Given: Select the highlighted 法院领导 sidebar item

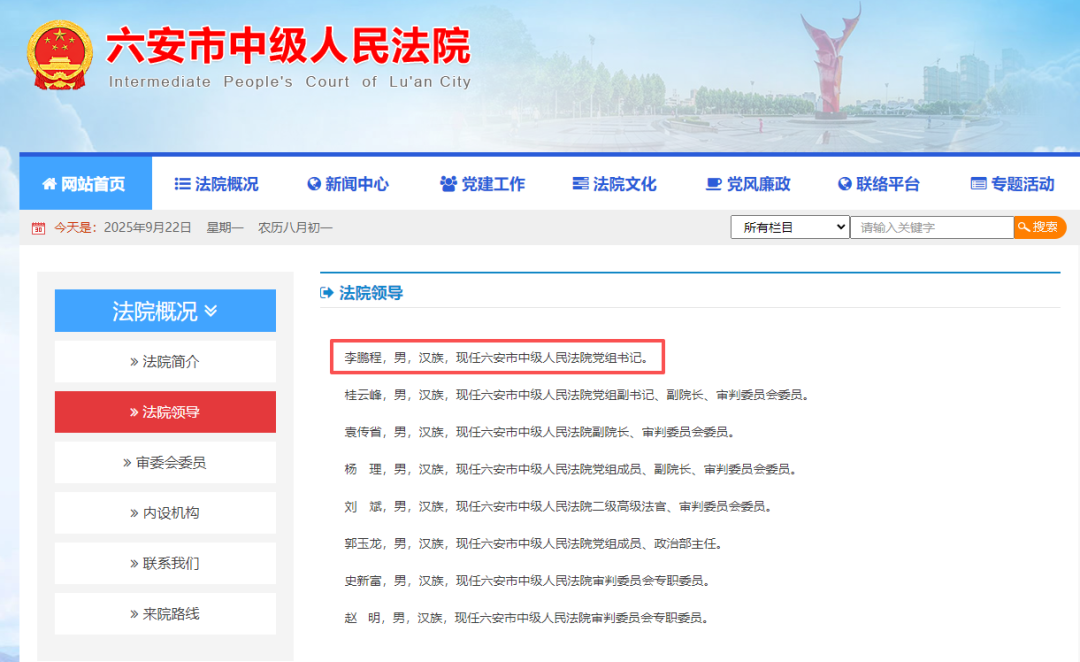Looking at the screenshot, I should click(x=165, y=412).
